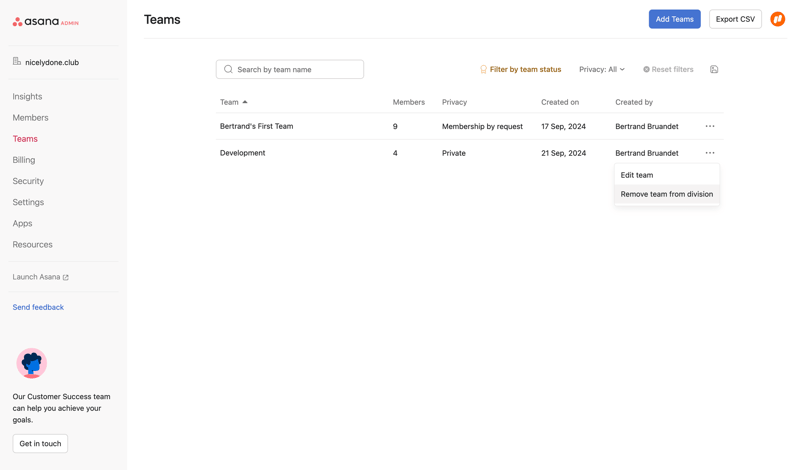Image resolution: width=800 pixels, height=470 pixels.
Task: Click the Add Teams button
Action: click(x=674, y=19)
